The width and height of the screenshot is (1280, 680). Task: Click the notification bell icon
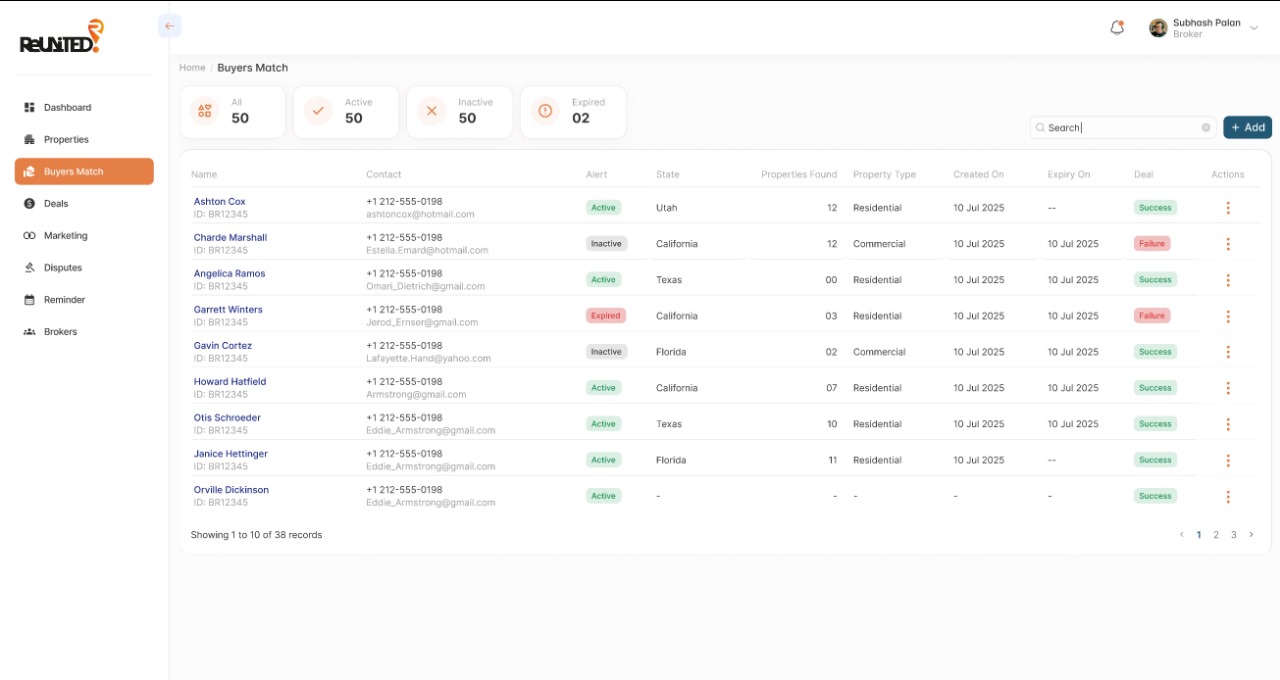click(1117, 28)
